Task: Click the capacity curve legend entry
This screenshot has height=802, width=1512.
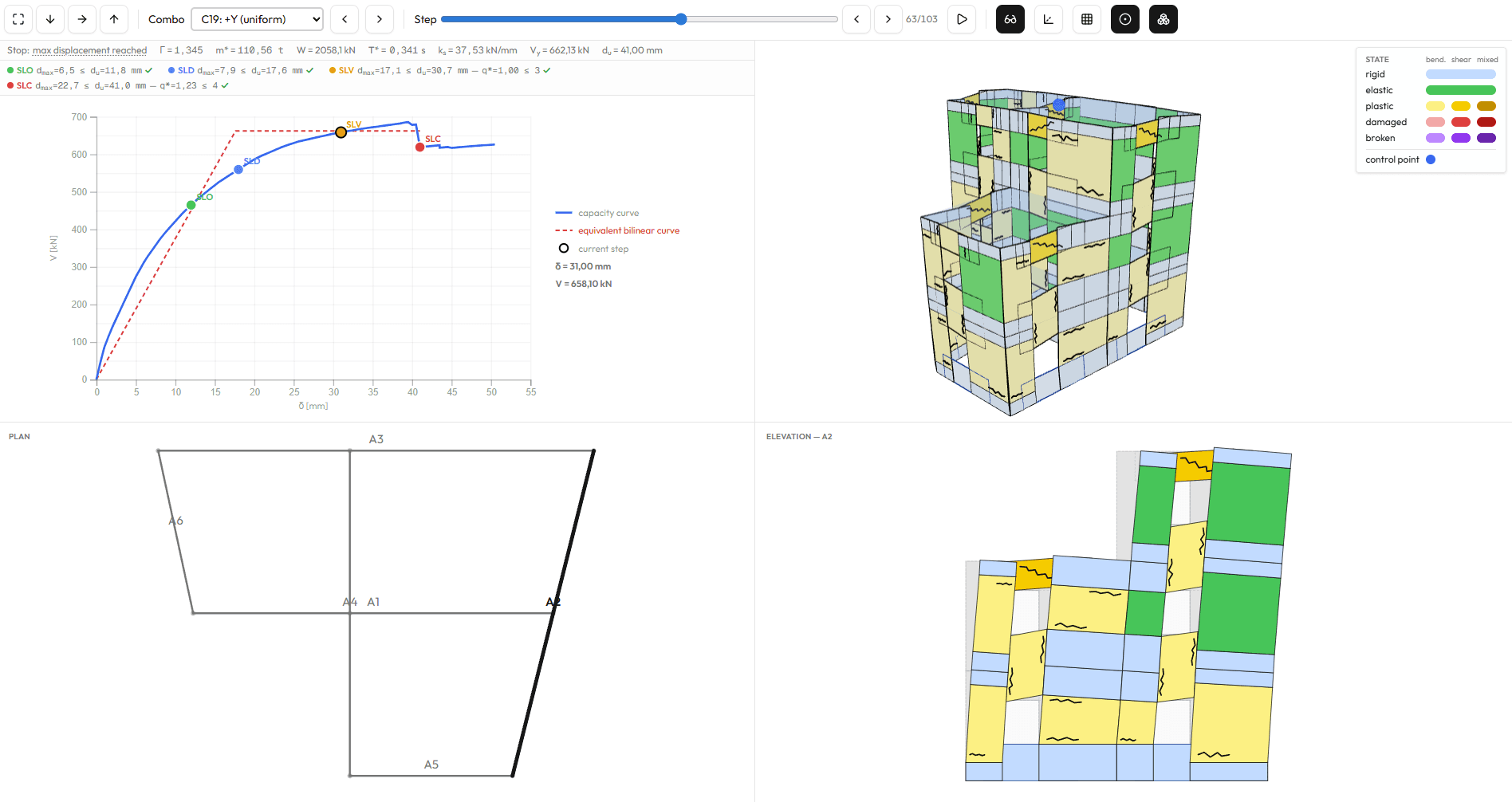Action: click(x=597, y=213)
